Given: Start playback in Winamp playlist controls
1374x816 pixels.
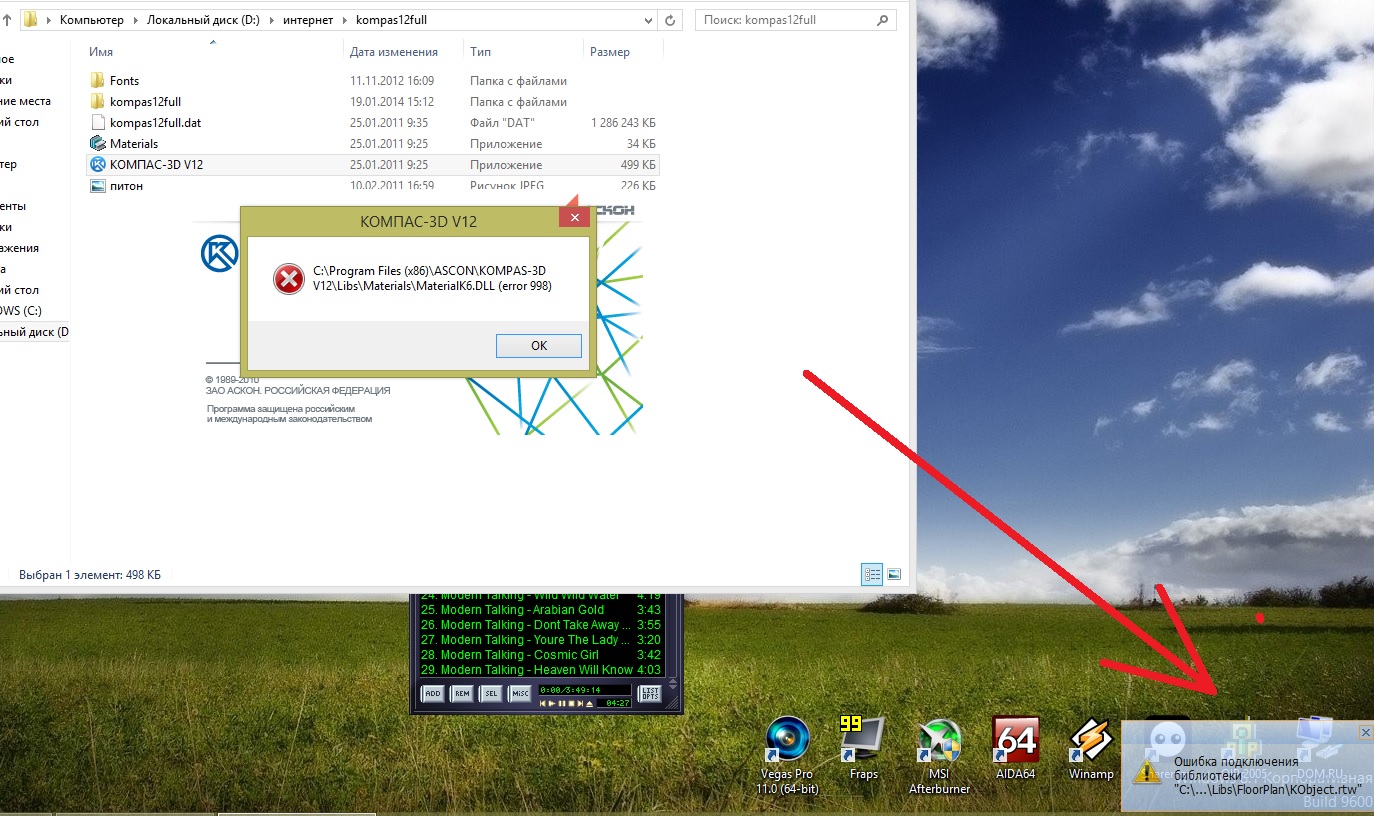Looking at the screenshot, I should [552, 704].
